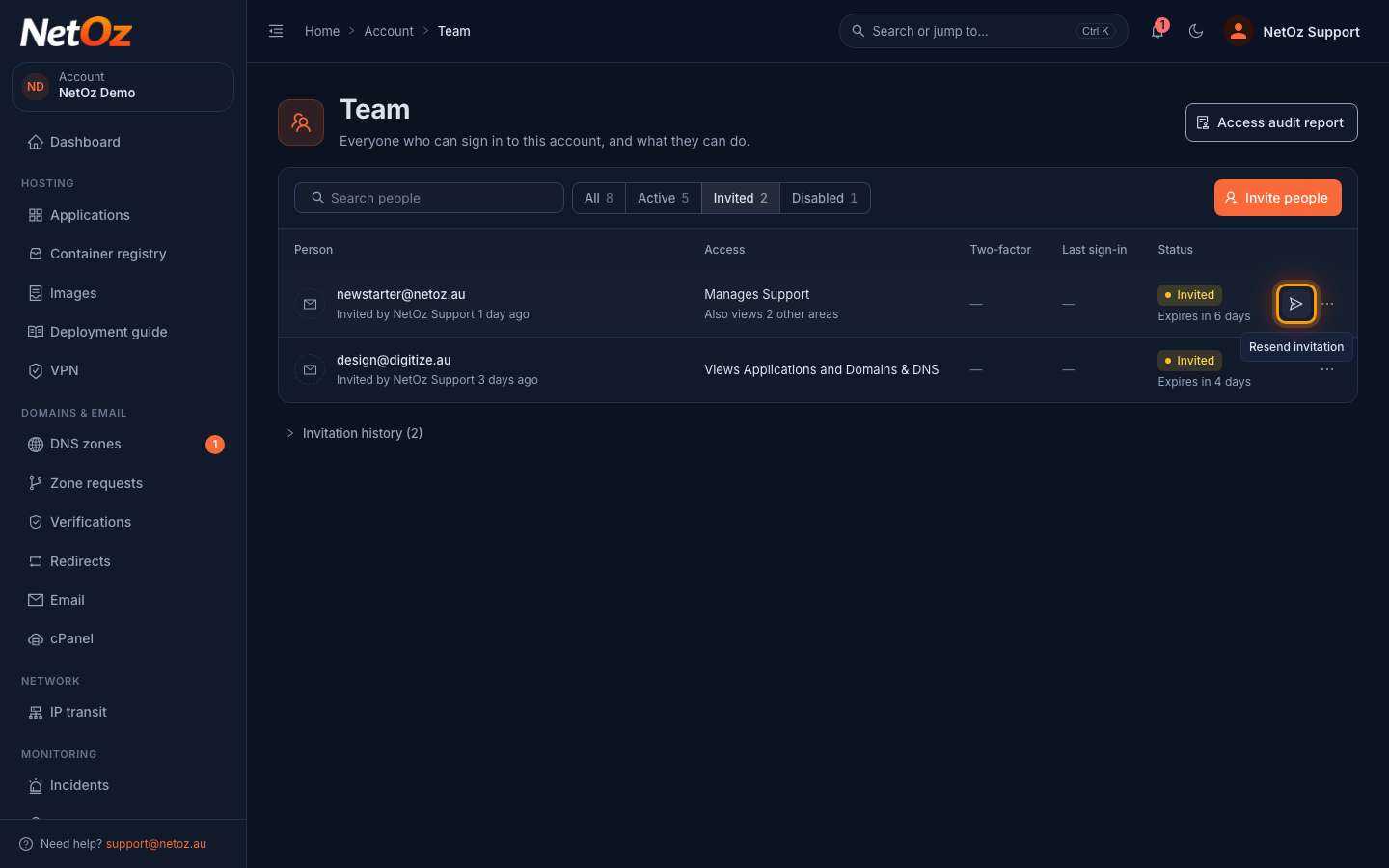Image resolution: width=1389 pixels, height=868 pixels.
Task: Select the Active 5 filter tab
Action: 664,198
